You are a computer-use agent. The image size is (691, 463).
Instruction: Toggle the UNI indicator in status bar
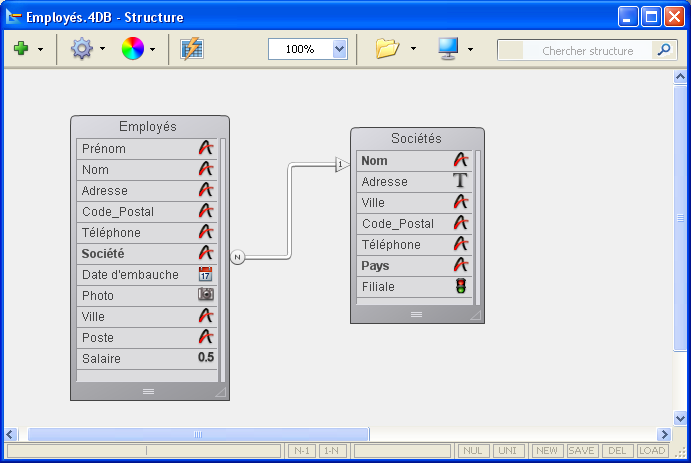tap(508, 451)
